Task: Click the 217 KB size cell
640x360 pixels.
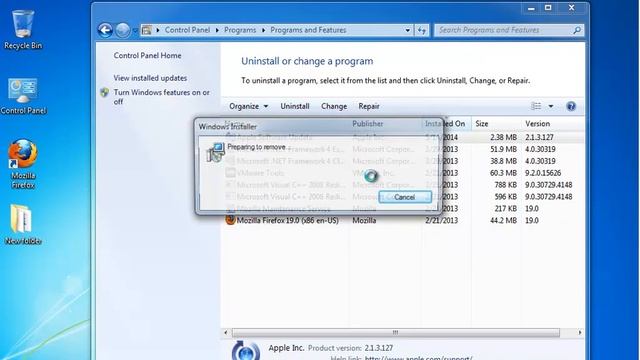Action: [x=505, y=209]
